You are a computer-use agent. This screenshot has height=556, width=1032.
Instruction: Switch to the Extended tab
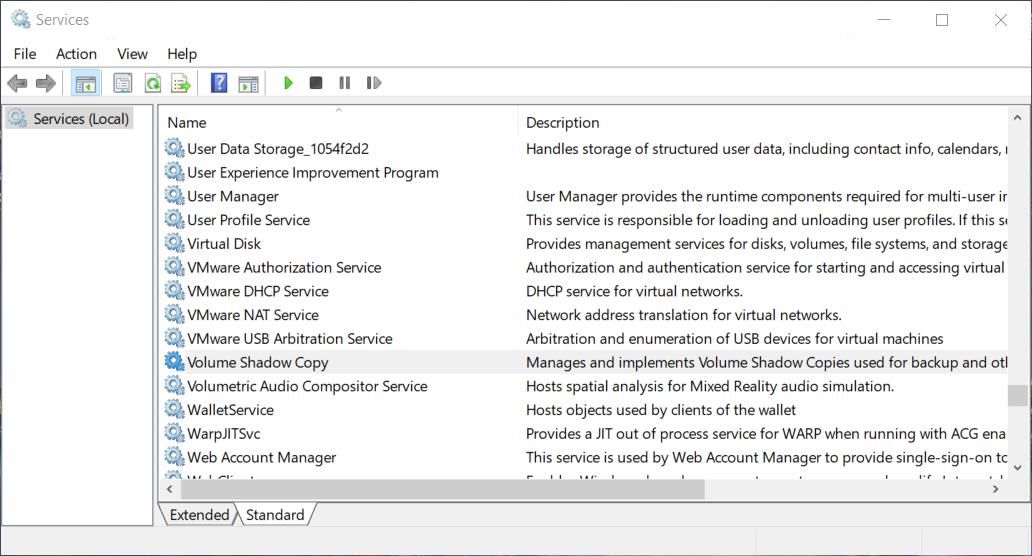(x=199, y=515)
